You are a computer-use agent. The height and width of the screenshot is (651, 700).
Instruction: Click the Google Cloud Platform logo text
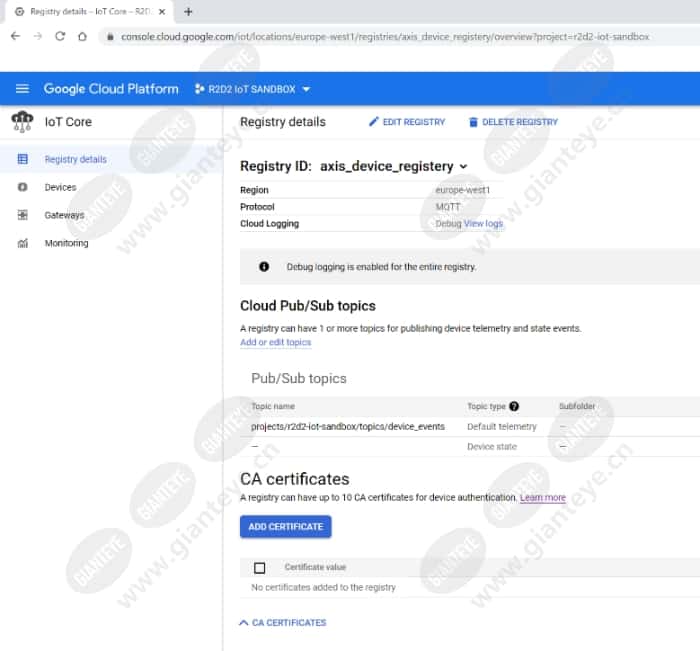point(111,89)
